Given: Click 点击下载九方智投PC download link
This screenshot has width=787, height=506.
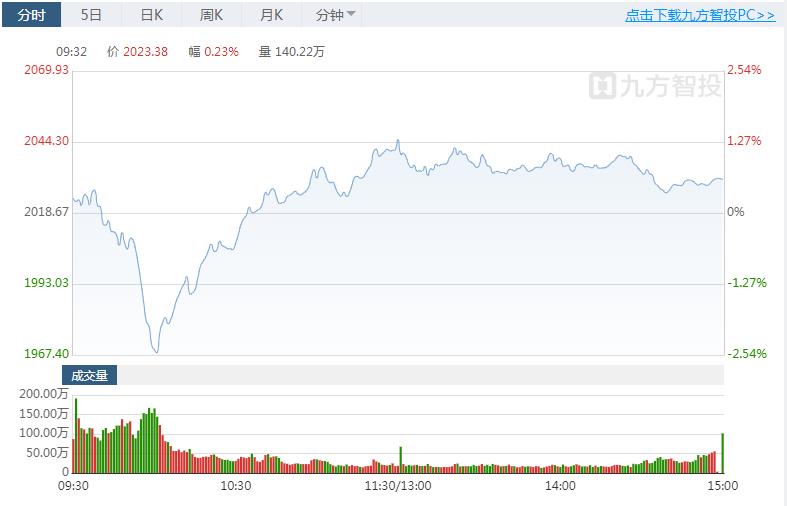Looking at the screenshot, I should coord(700,15).
